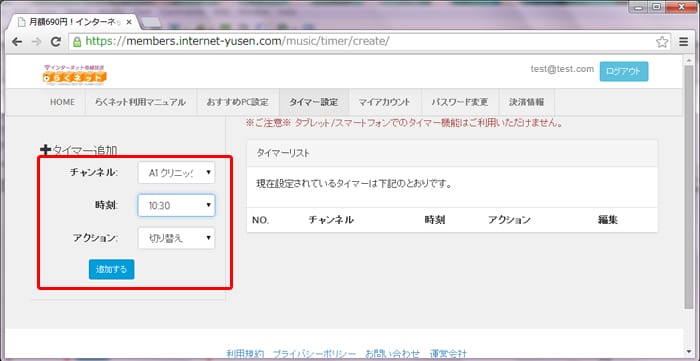Click the NO. column header
700x361 pixels.
[261, 220]
